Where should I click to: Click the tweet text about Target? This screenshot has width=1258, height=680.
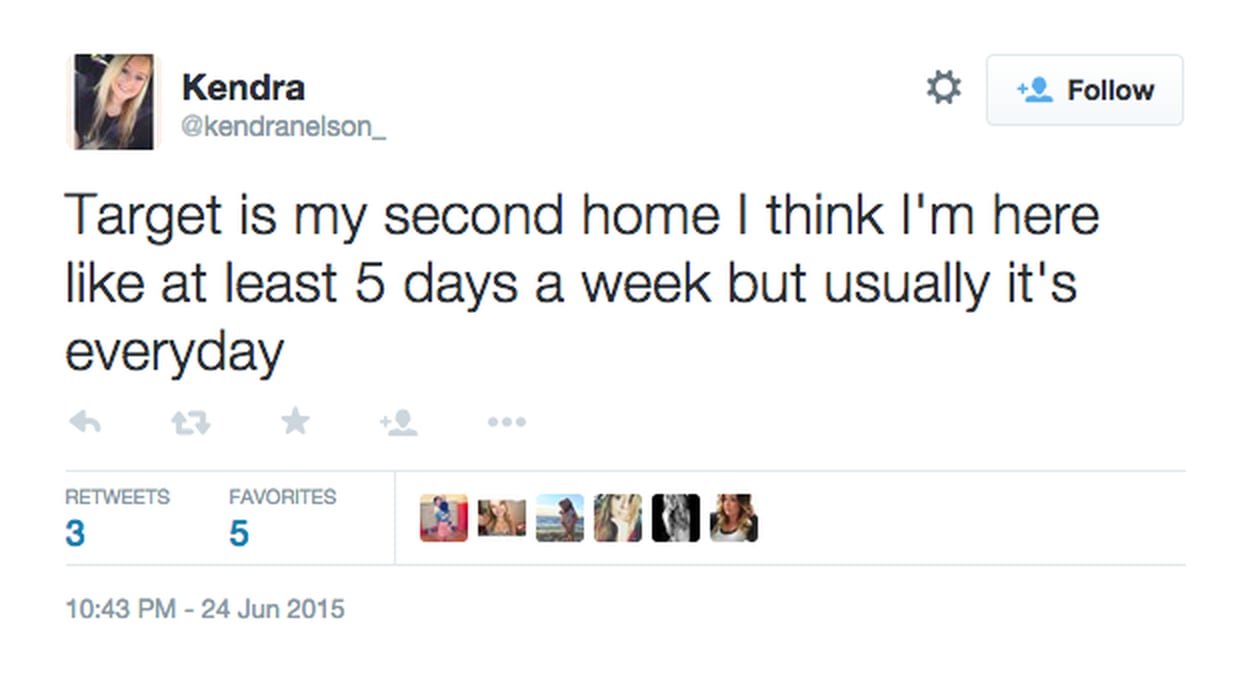tap(580, 284)
